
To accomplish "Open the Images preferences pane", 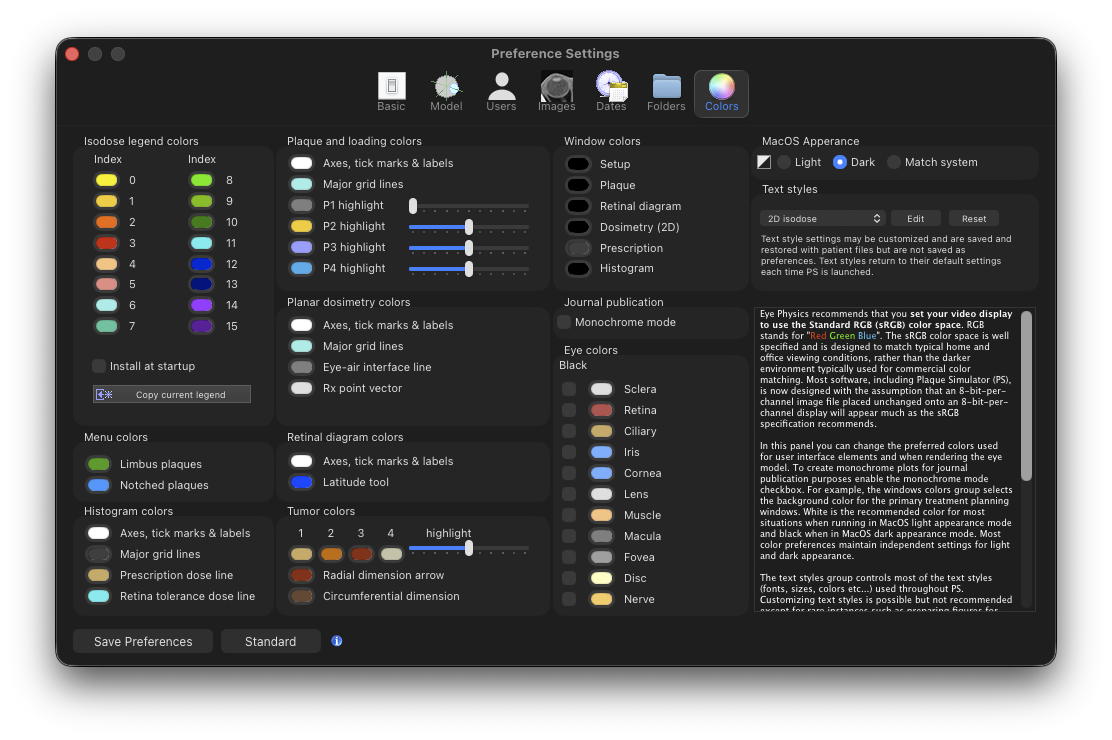I will [556, 92].
